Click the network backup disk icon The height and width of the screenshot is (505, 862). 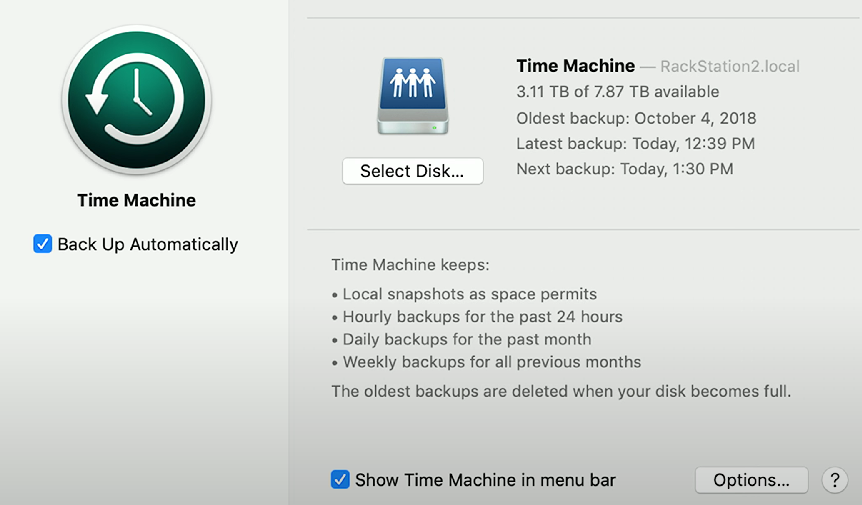coord(413,96)
